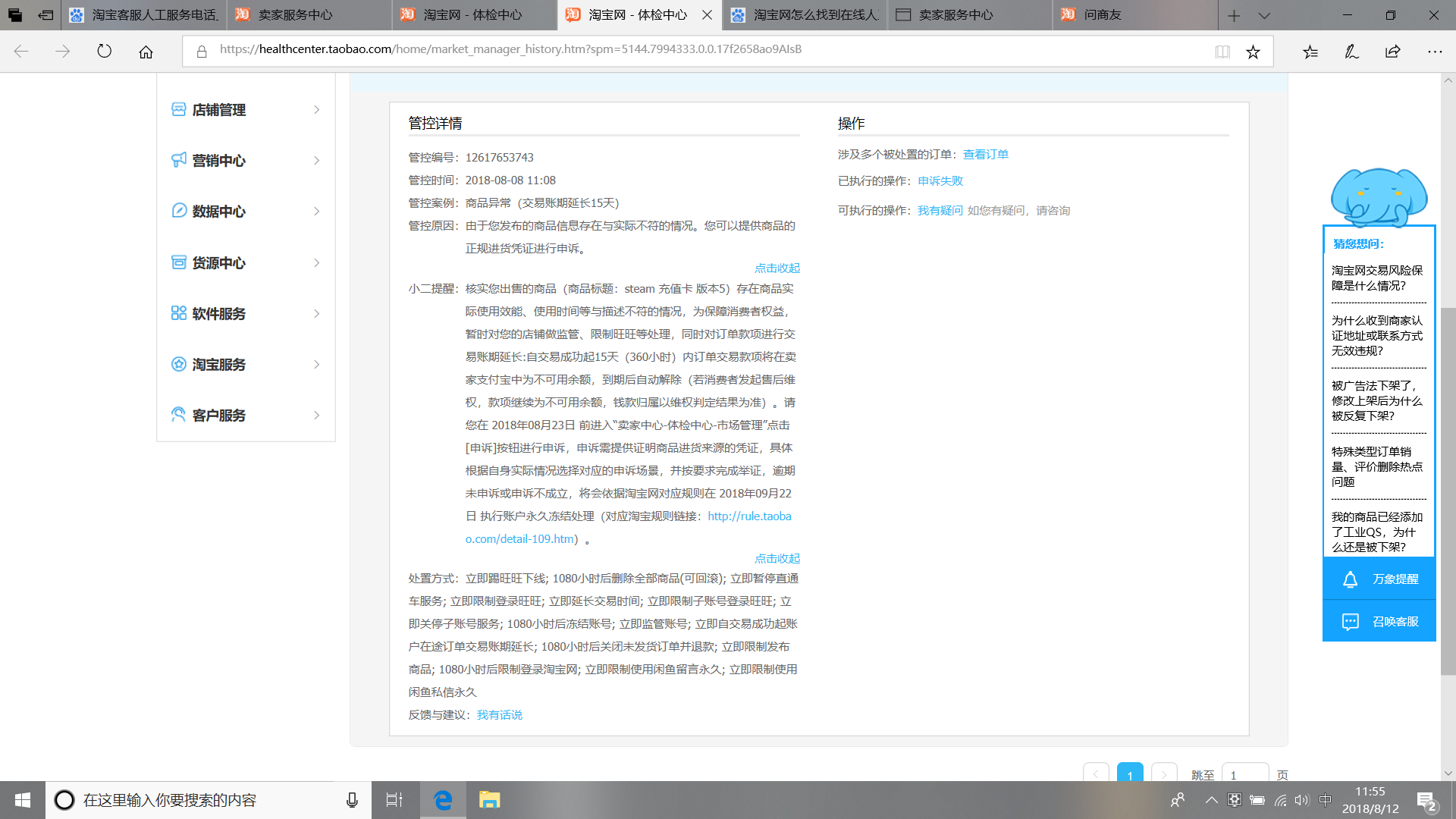This screenshot has height=819, width=1456.
Task: Open rule.taobao.com detail-109 link
Action: 749,516
